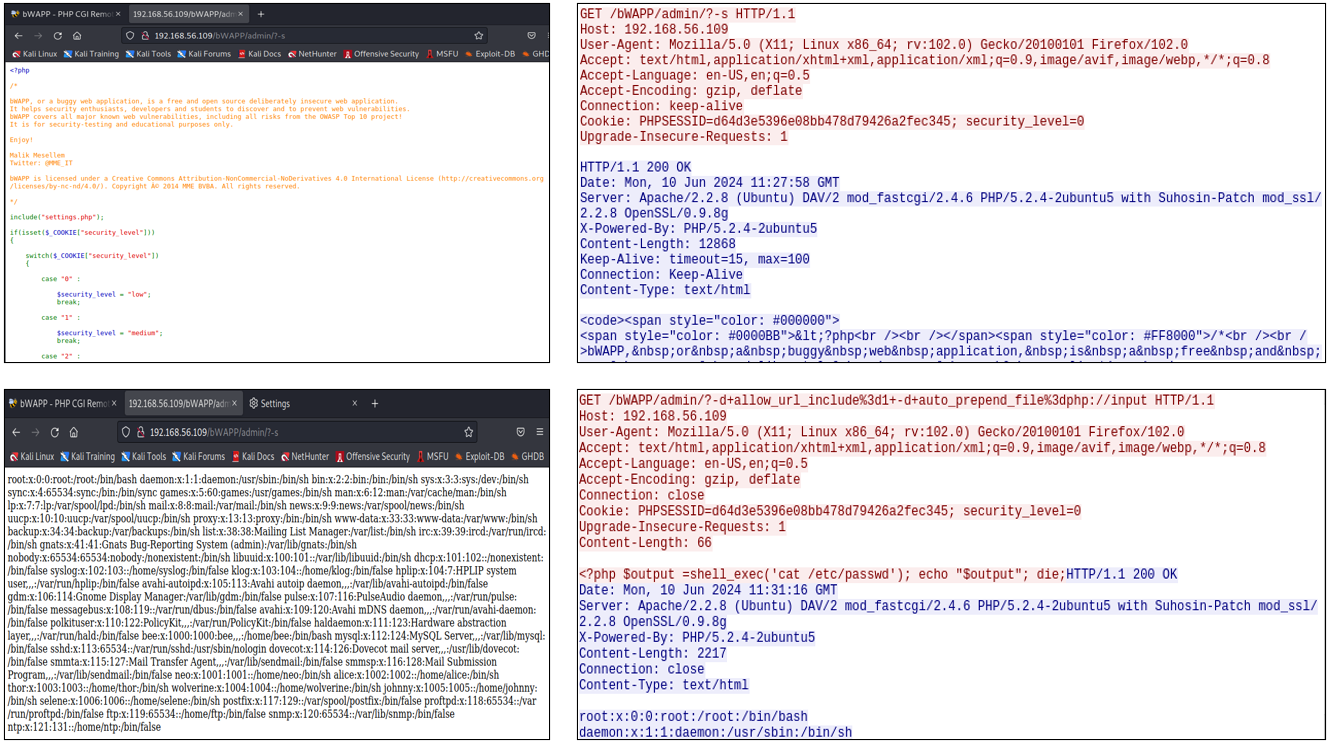The width and height of the screenshot is (1332, 744).
Task: Open MSFU bookmark in bottom browser
Action: click(x=432, y=456)
